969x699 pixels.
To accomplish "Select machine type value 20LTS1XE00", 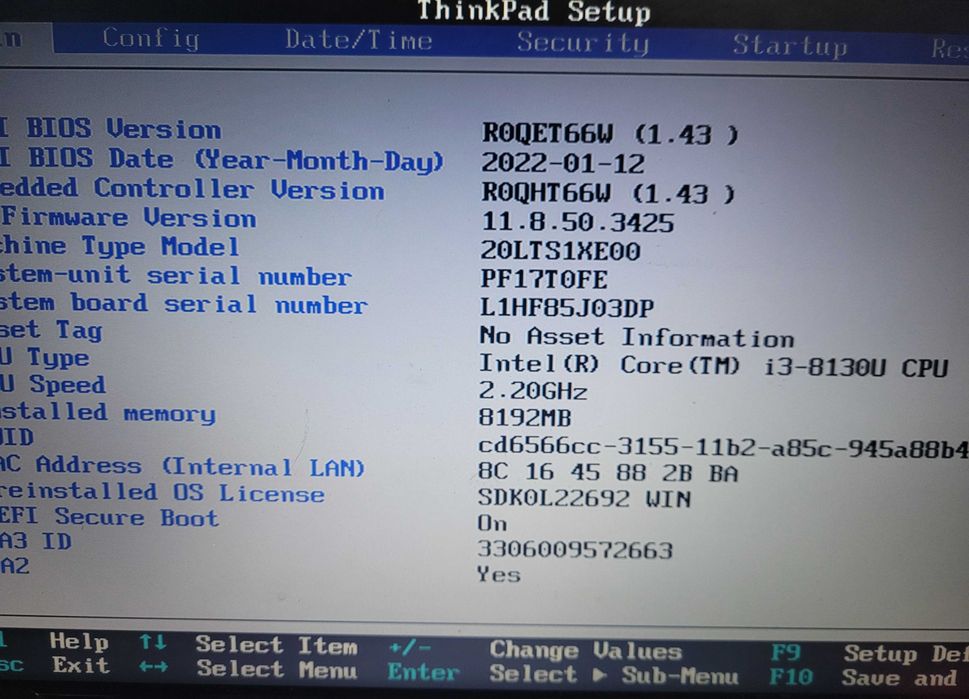I will (560, 251).
